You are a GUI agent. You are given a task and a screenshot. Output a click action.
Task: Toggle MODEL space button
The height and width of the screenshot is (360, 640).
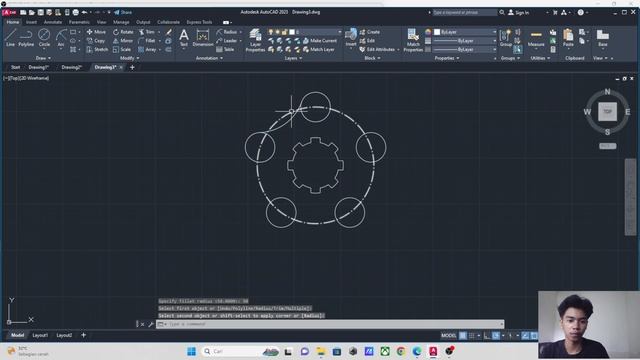coord(449,336)
